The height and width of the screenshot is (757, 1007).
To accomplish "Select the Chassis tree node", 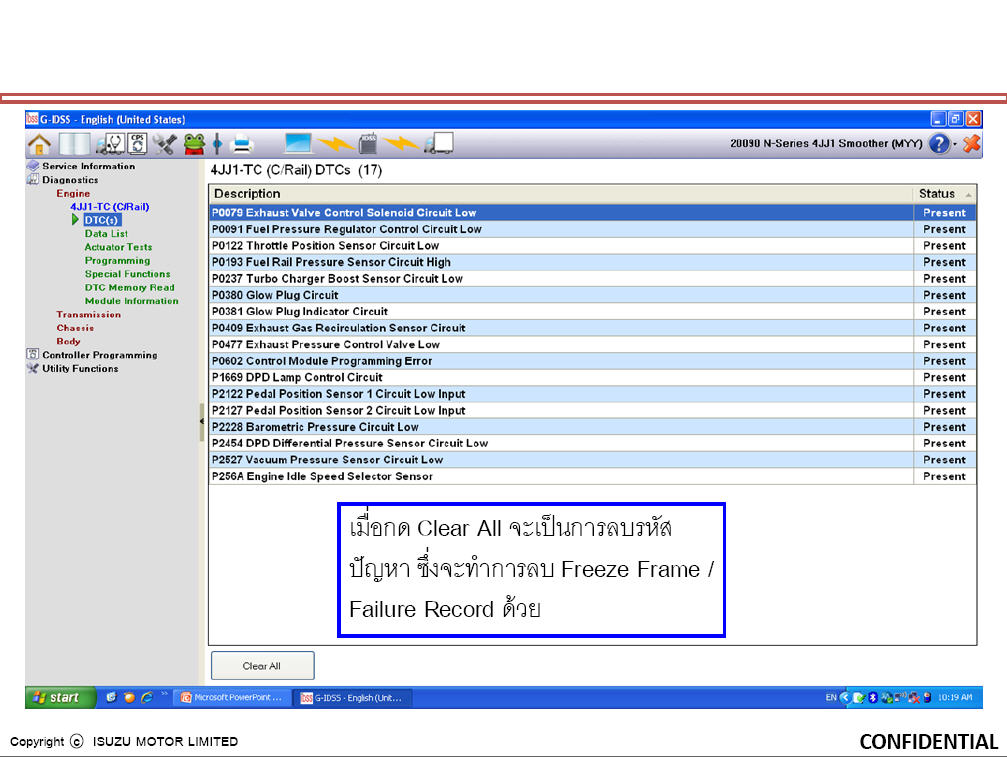I will (x=74, y=328).
